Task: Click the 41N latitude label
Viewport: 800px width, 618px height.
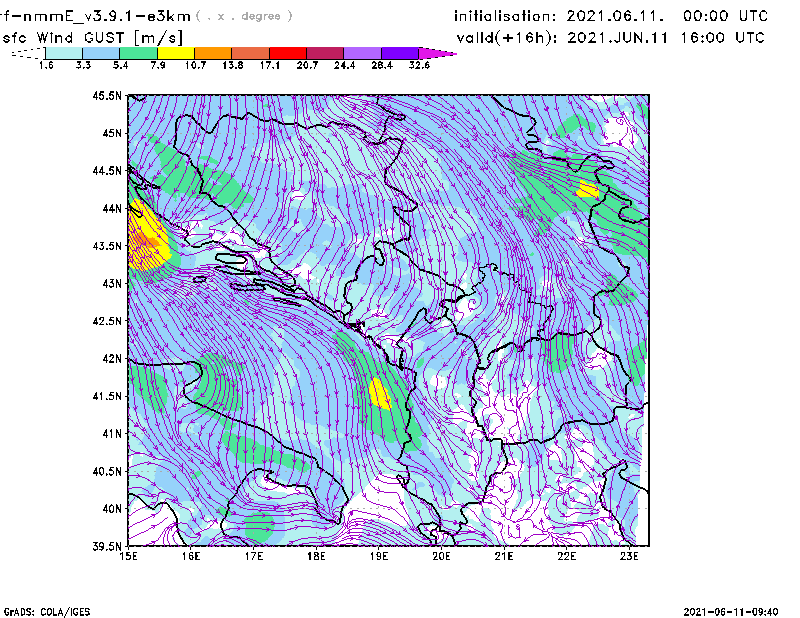Action: coord(112,434)
